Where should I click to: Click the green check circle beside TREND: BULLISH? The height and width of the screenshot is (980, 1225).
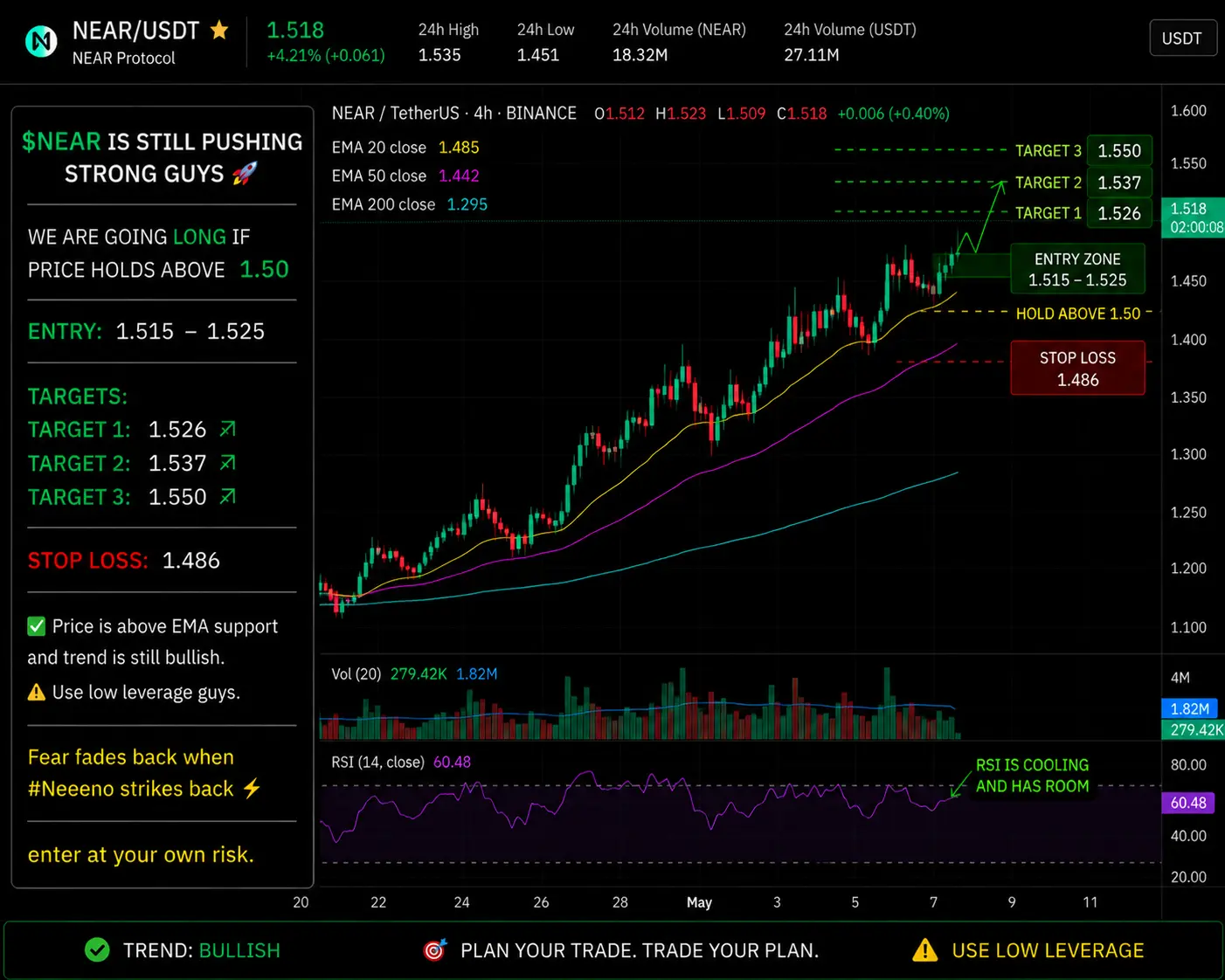click(x=97, y=950)
